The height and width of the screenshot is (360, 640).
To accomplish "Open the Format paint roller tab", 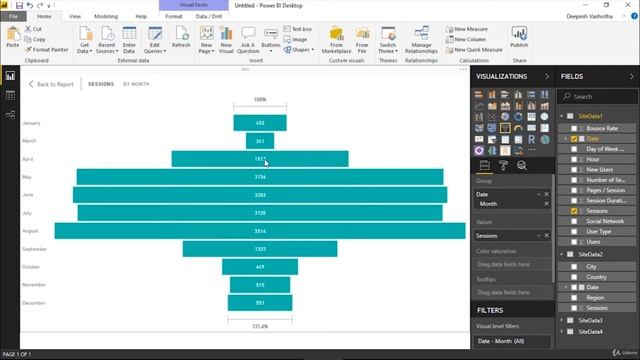I will (503, 165).
